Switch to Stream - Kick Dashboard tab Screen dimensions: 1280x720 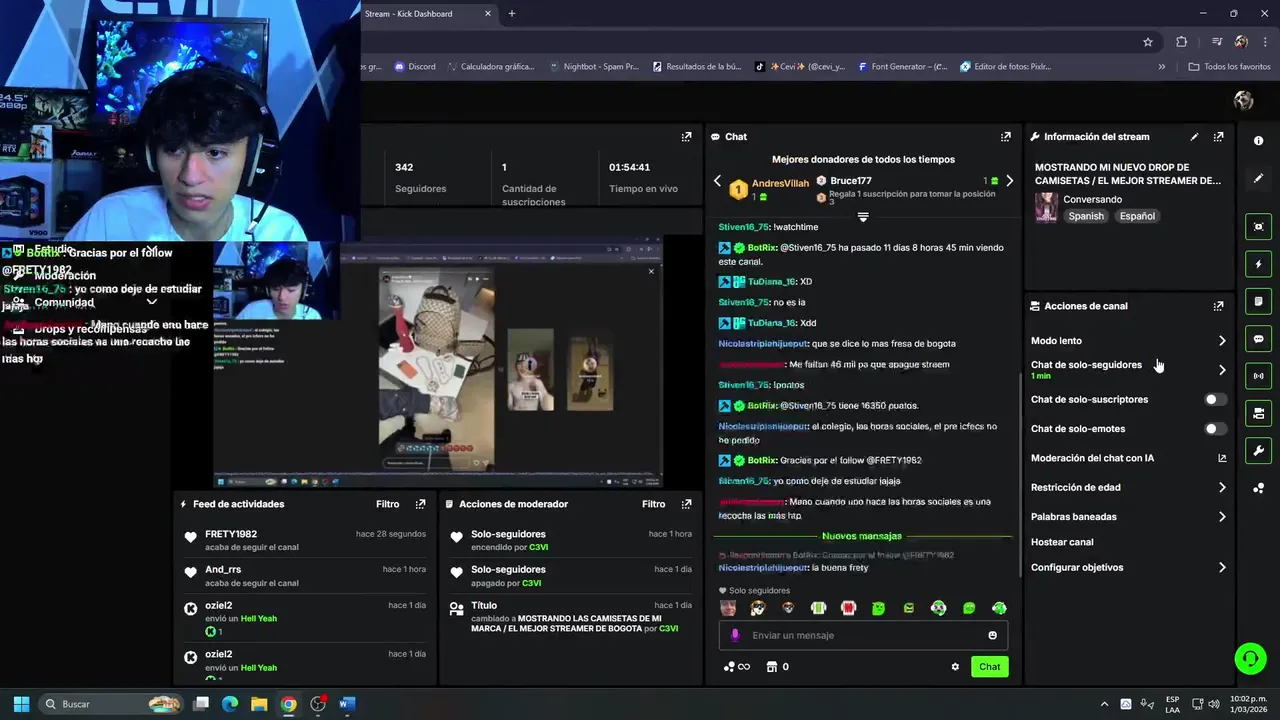click(420, 14)
